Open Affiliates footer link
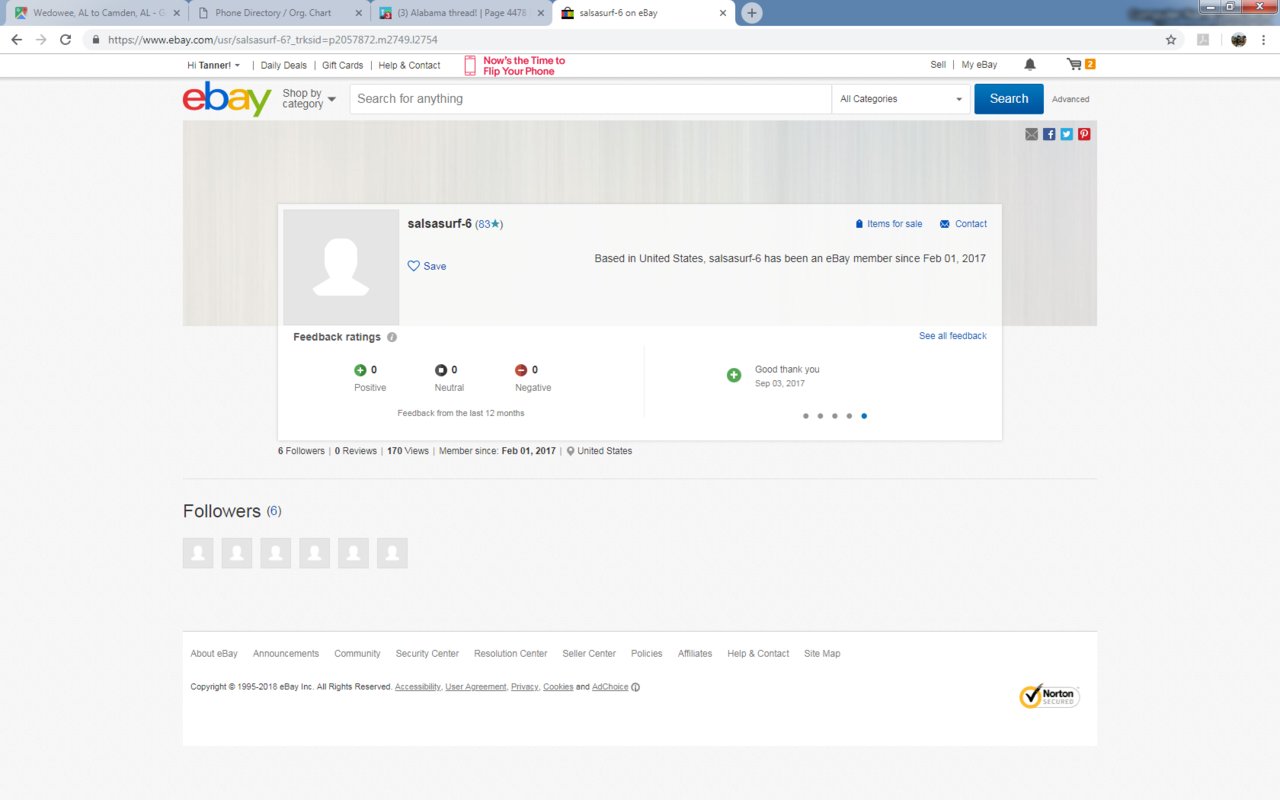This screenshot has height=800, width=1280. [695, 654]
